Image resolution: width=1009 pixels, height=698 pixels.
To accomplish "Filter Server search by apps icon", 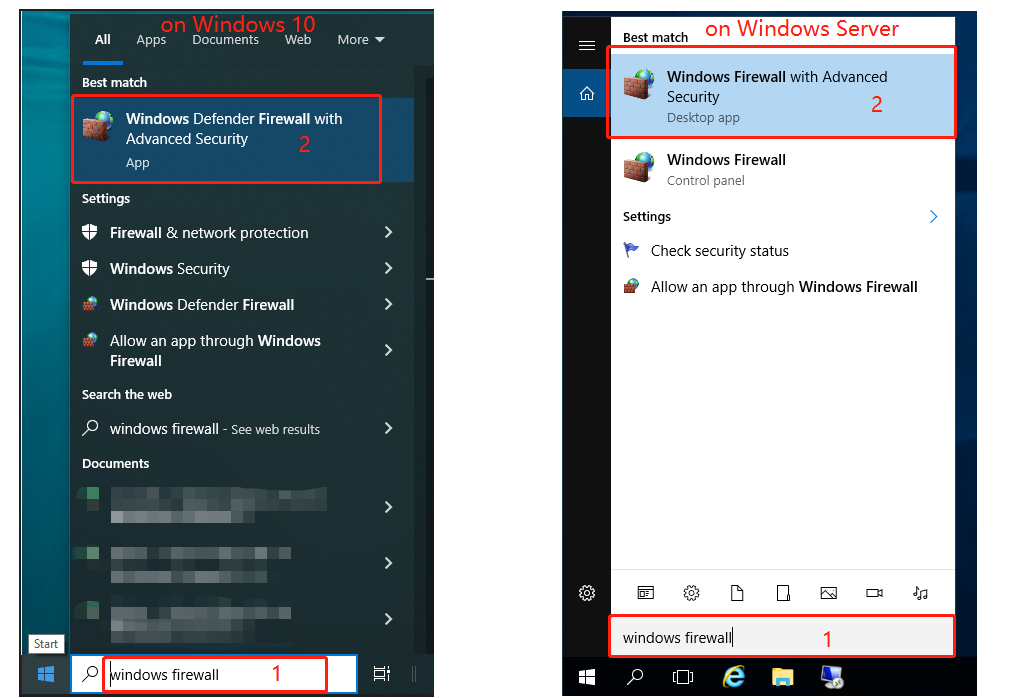I will click(645, 593).
